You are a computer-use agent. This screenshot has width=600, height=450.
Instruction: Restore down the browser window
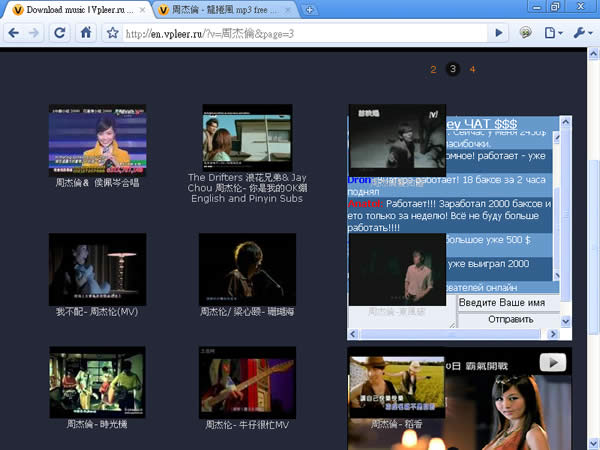(x=555, y=7)
